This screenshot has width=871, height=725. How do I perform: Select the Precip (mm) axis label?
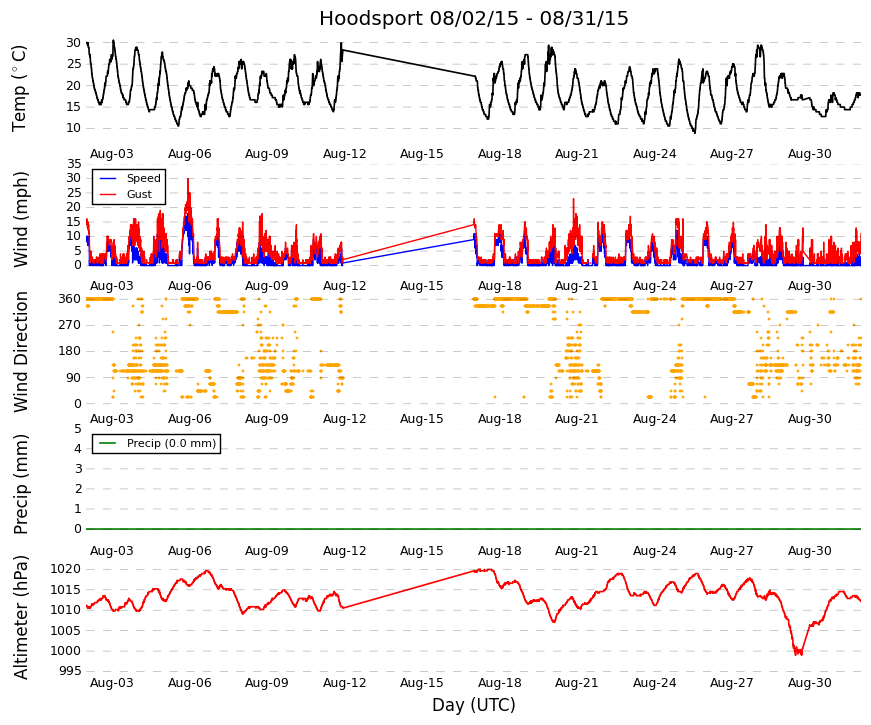coord(20,484)
